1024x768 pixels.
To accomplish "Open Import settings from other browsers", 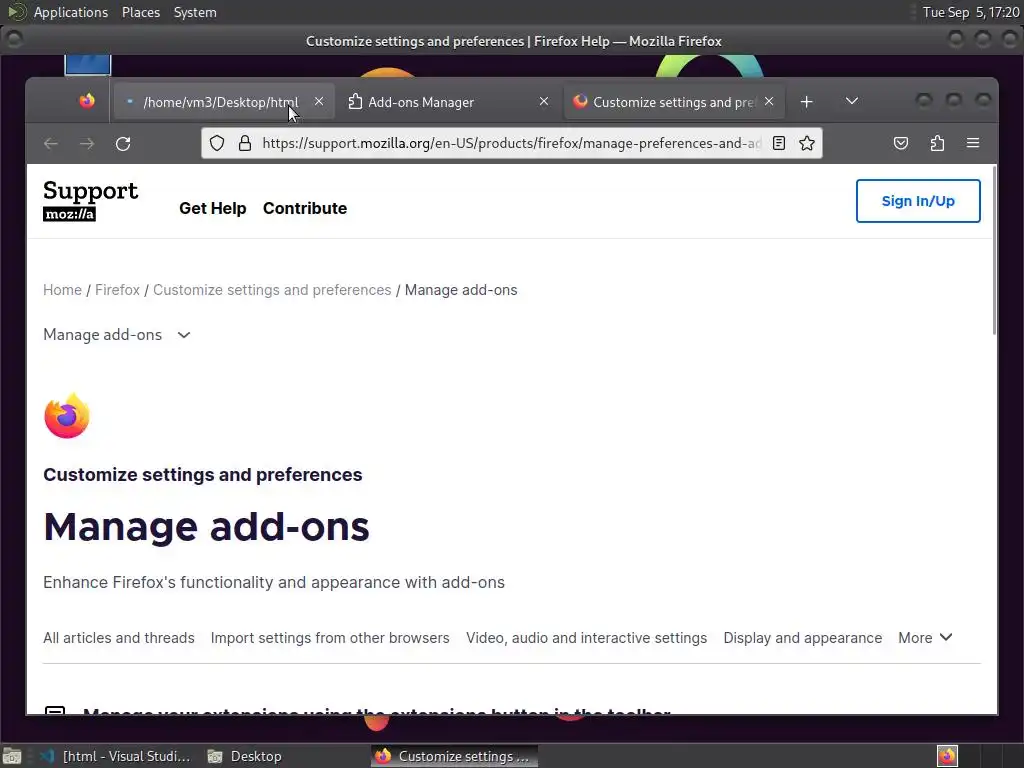I will (x=330, y=638).
